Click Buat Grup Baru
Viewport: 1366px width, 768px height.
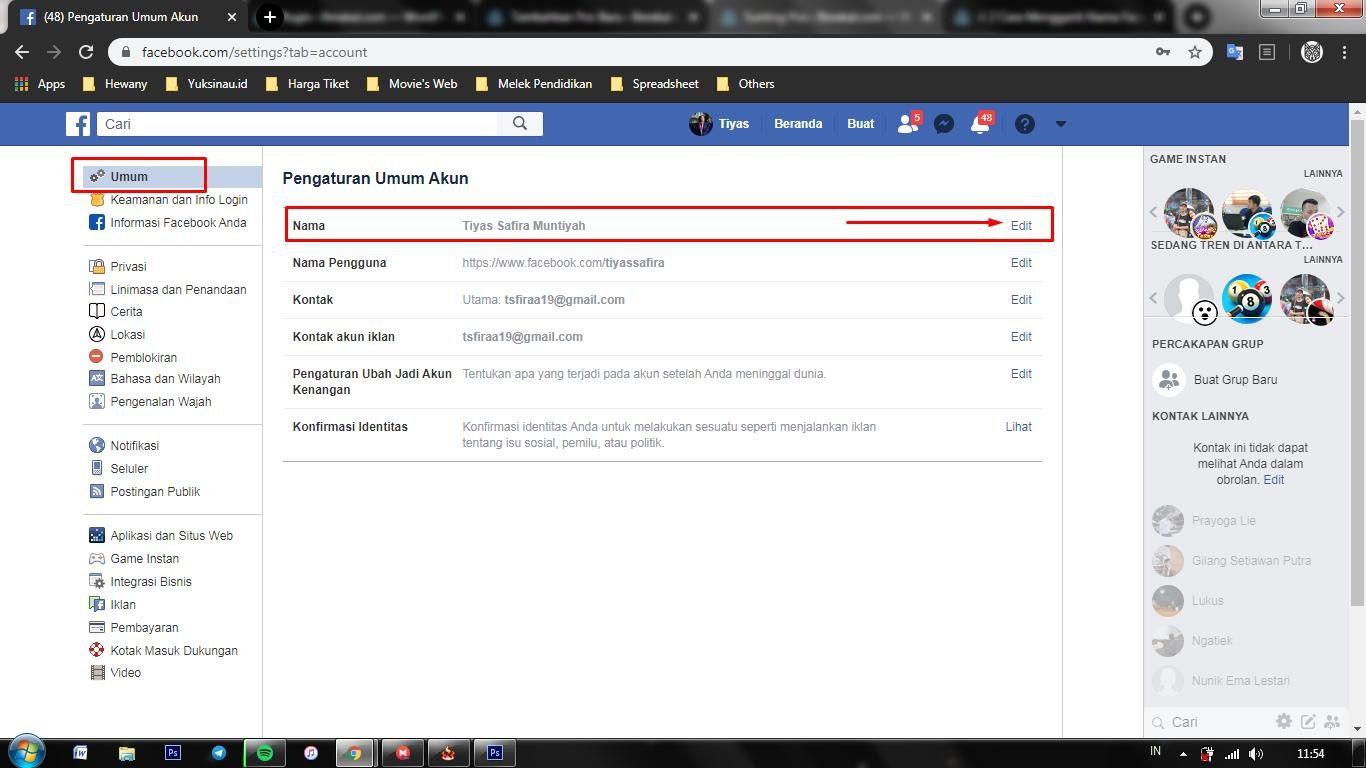[x=1235, y=379]
